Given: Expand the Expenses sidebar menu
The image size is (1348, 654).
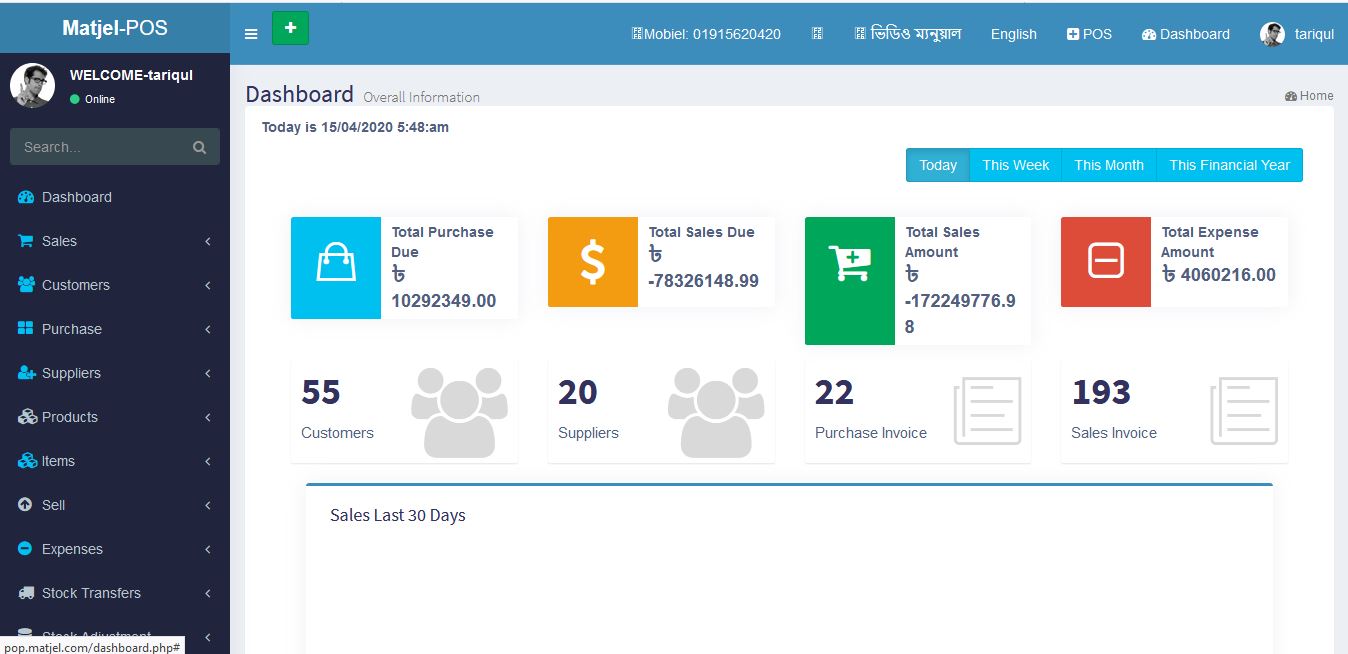Looking at the screenshot, I should coord(72,549).
